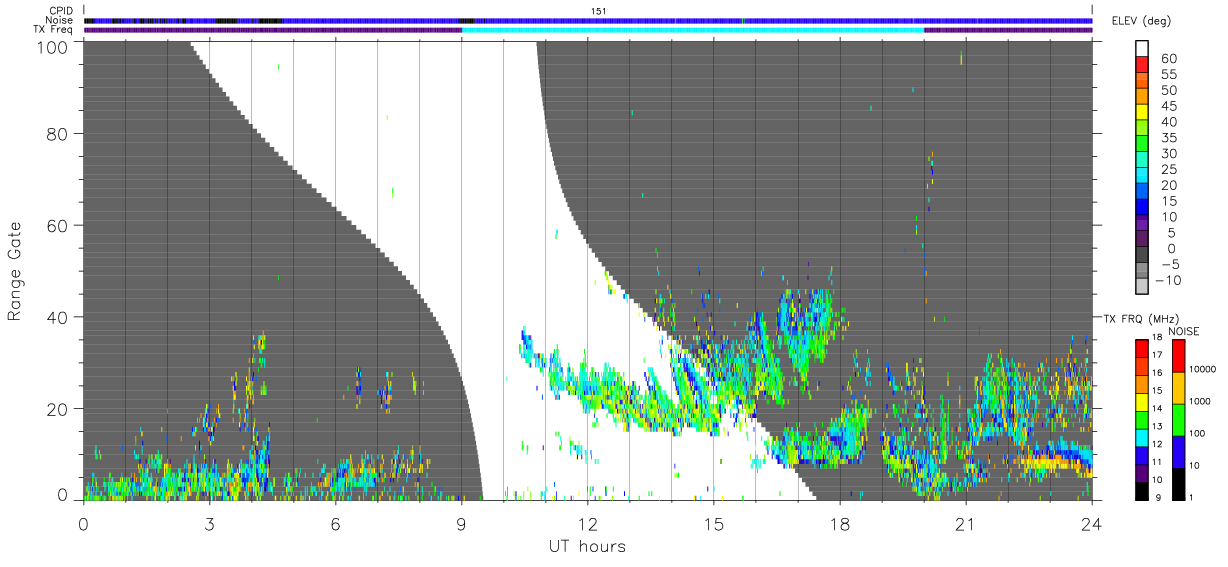The height and width of the screenshot is (567, 1228).
Task: Click the 15 label on elevation colorbar
Action: pyautogui.click(x=1172, y=201)
